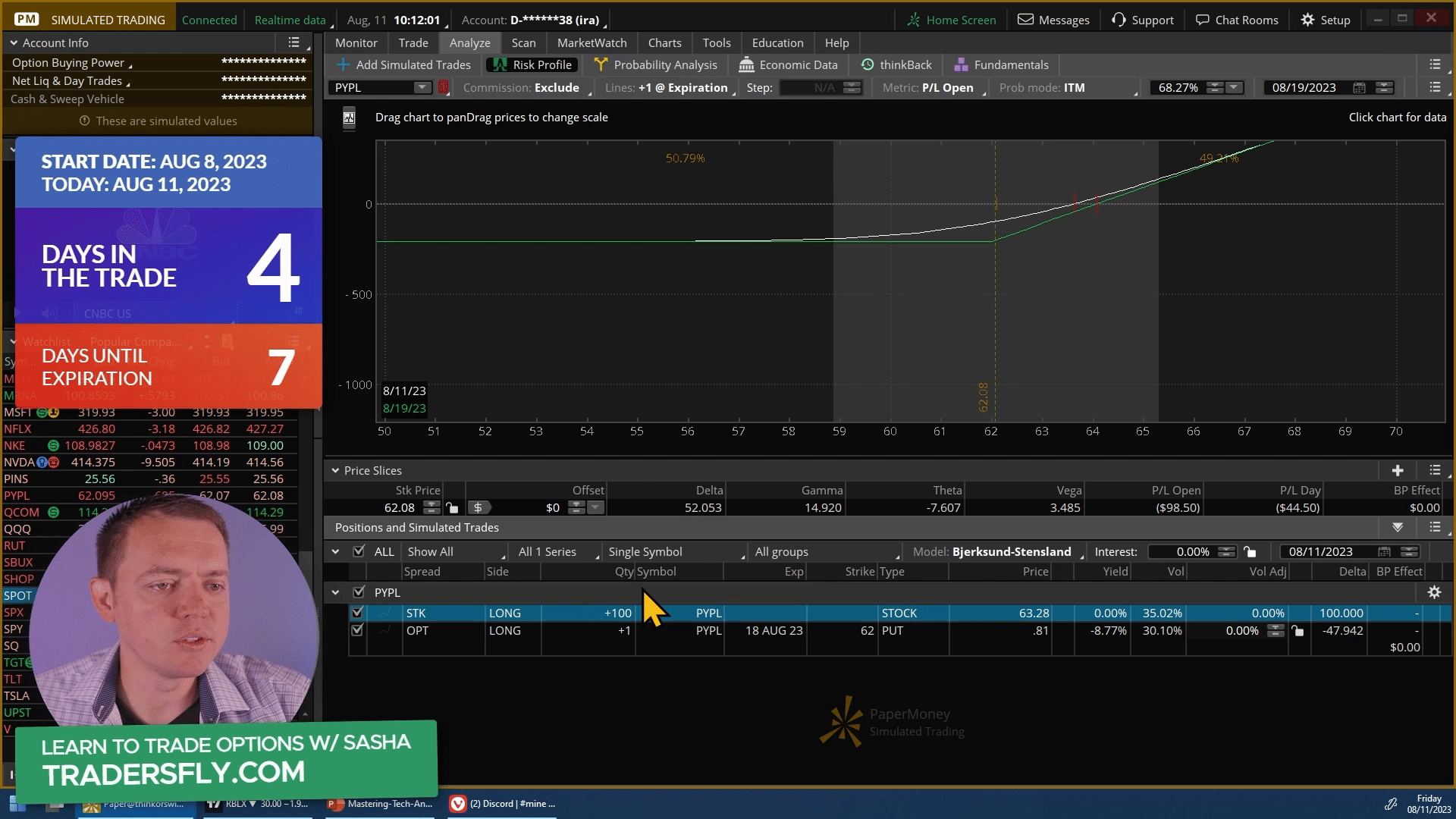Open the thinkBack sub-tab
Image resolution: width=1456 pixels, height=819 pixels.
pyautogui.click(x=896, y=65)
